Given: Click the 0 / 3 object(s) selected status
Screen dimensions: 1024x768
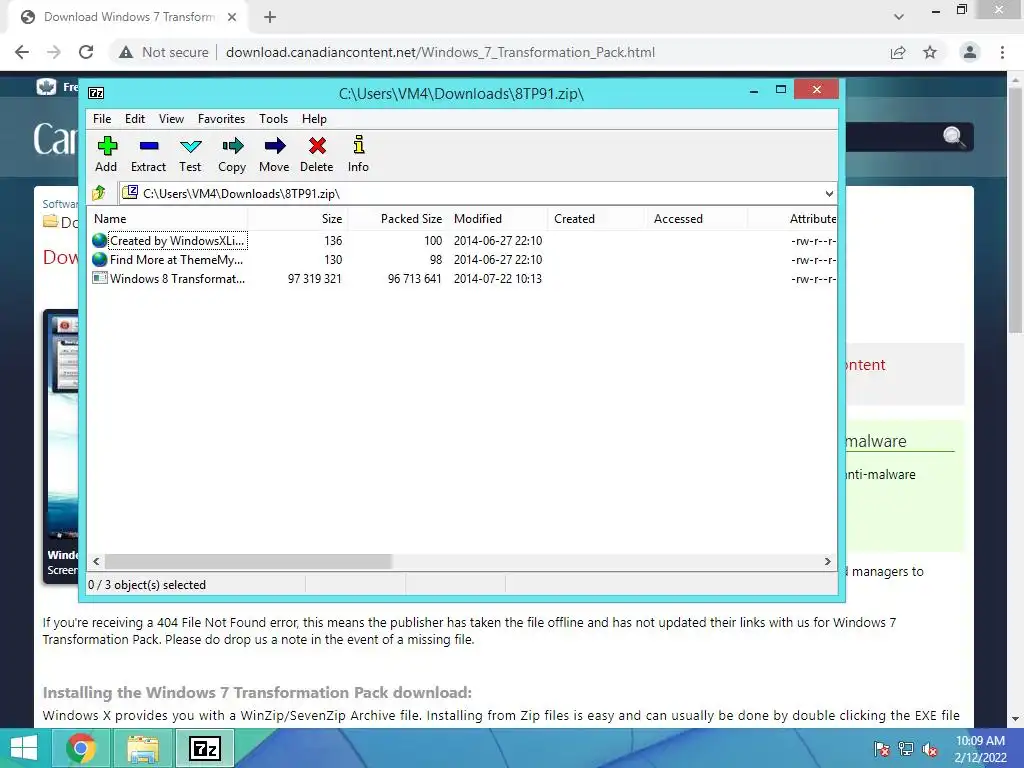Looking at the screenshot, I should click(147, 584).
